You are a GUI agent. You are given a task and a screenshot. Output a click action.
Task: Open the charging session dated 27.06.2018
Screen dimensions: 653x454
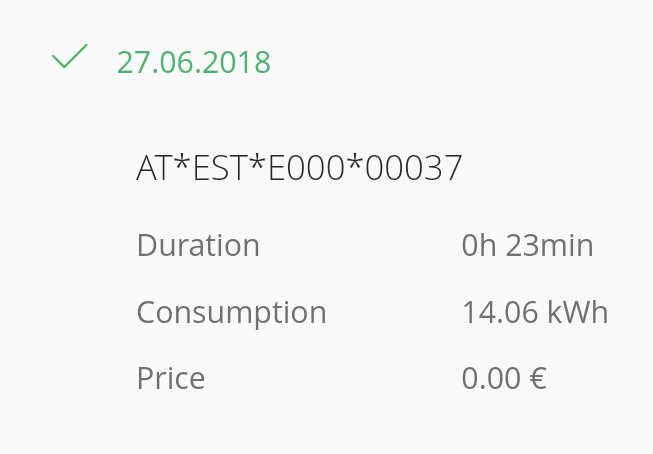coord(193,62)
